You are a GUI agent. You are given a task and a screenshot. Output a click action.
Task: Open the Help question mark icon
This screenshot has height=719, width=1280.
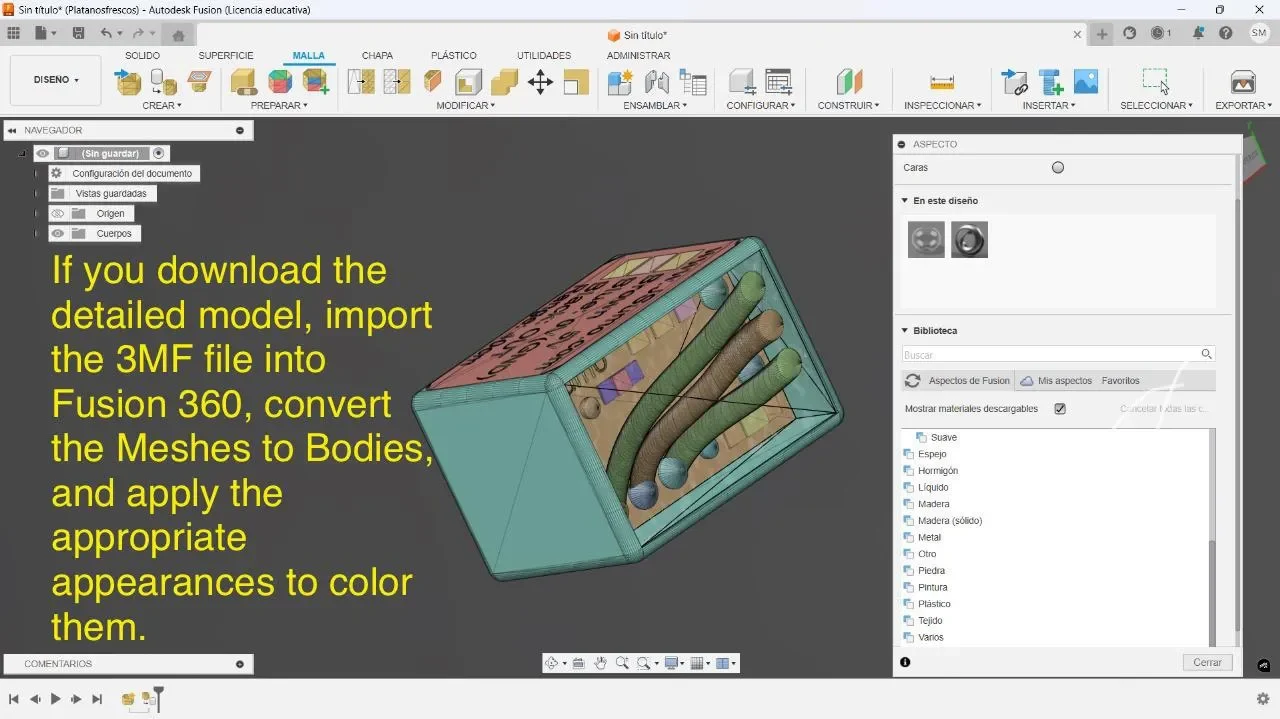coord(1226,33)
